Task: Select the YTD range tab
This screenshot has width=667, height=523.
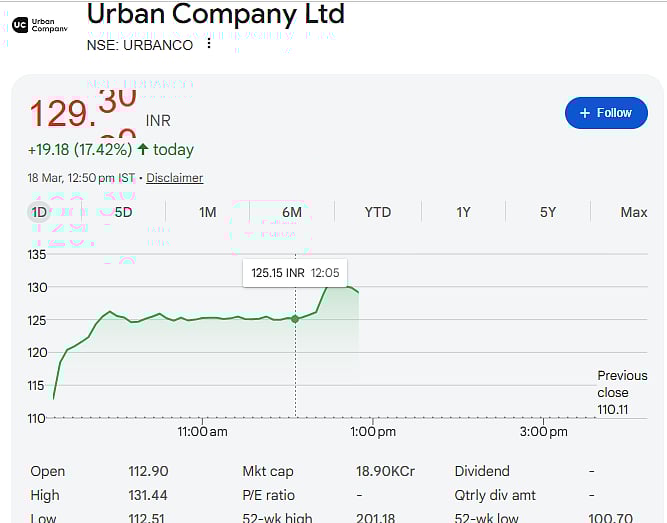Action: (x=377, y=212)
